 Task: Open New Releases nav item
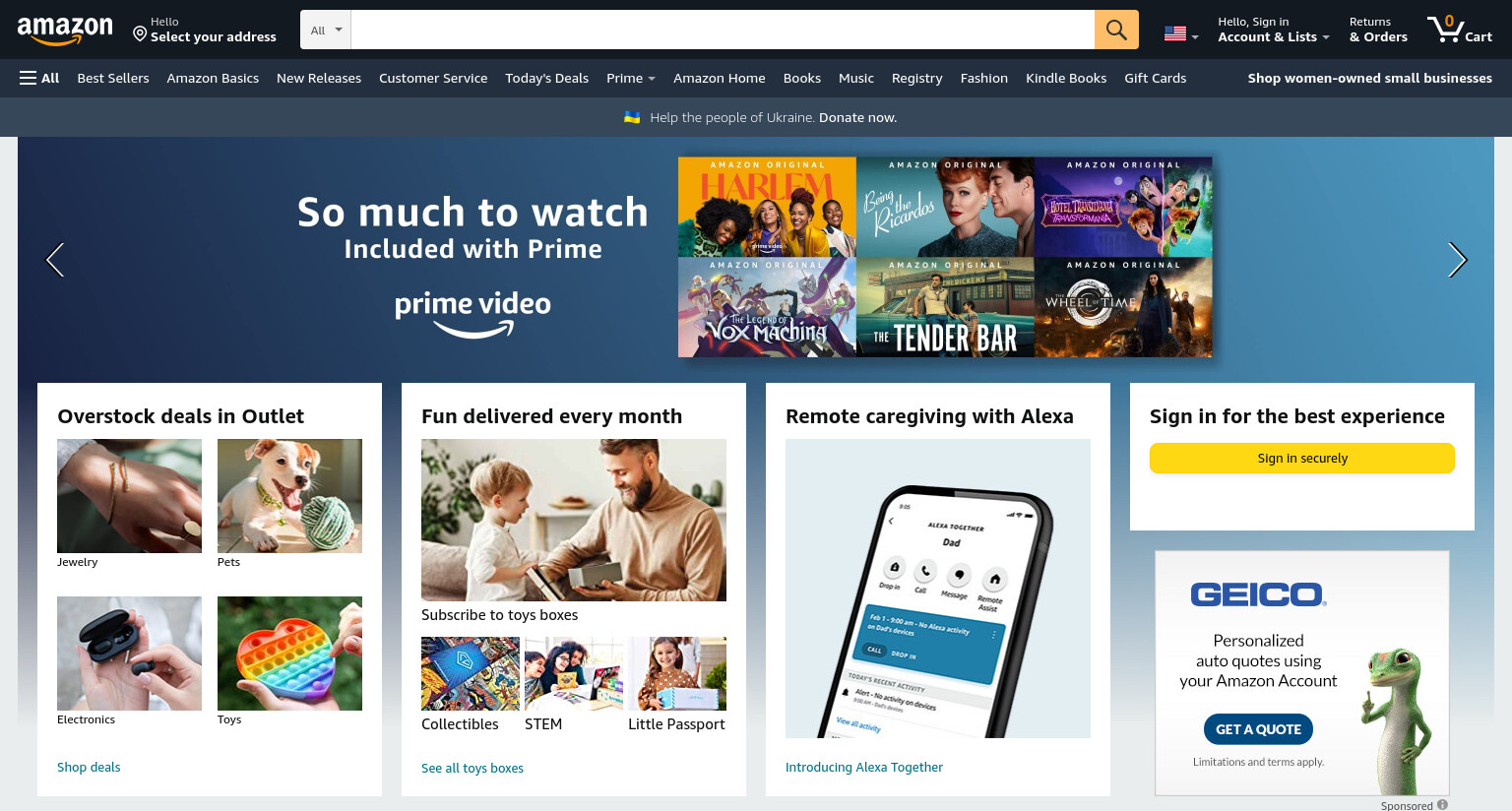(319, 78)
